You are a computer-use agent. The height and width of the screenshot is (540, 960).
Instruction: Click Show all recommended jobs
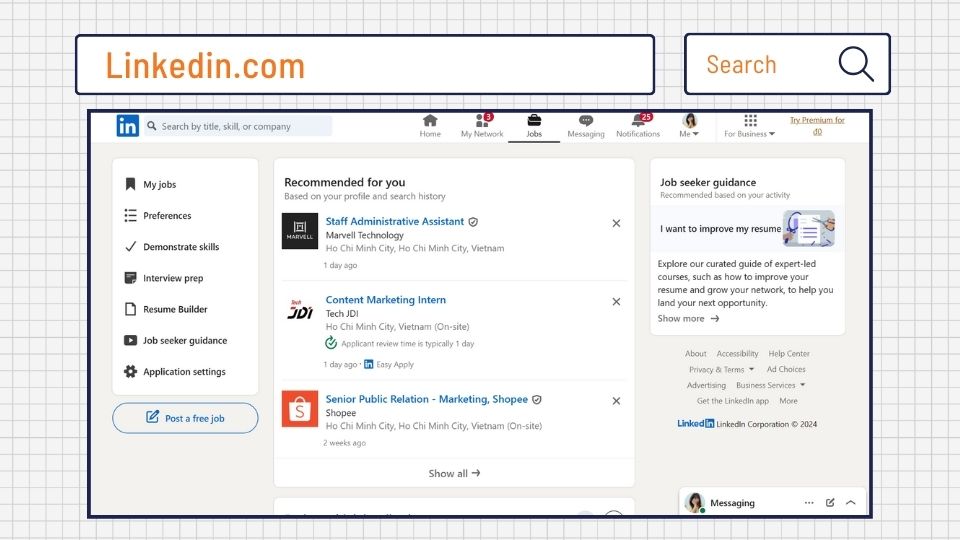pos(454,473)
